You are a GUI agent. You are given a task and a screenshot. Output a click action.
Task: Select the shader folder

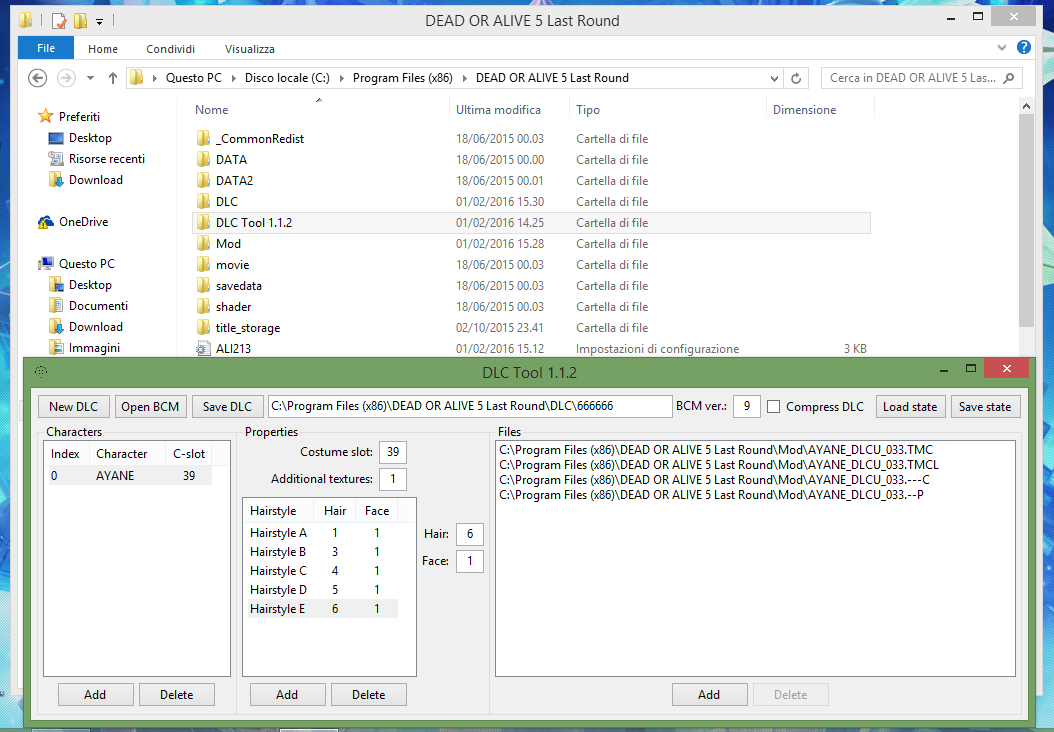pos(233,307)
